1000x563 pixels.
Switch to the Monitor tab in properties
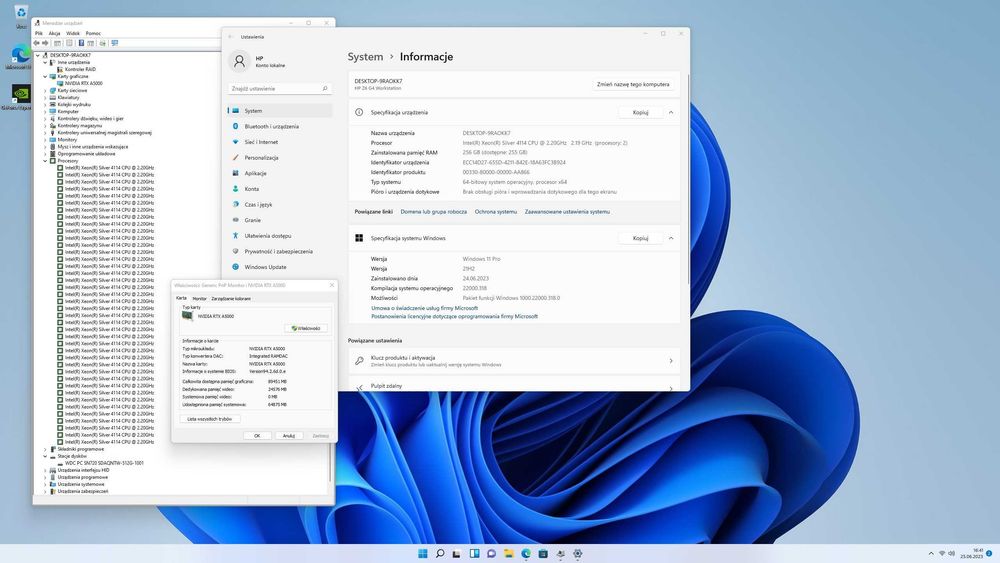coord(199,298)
